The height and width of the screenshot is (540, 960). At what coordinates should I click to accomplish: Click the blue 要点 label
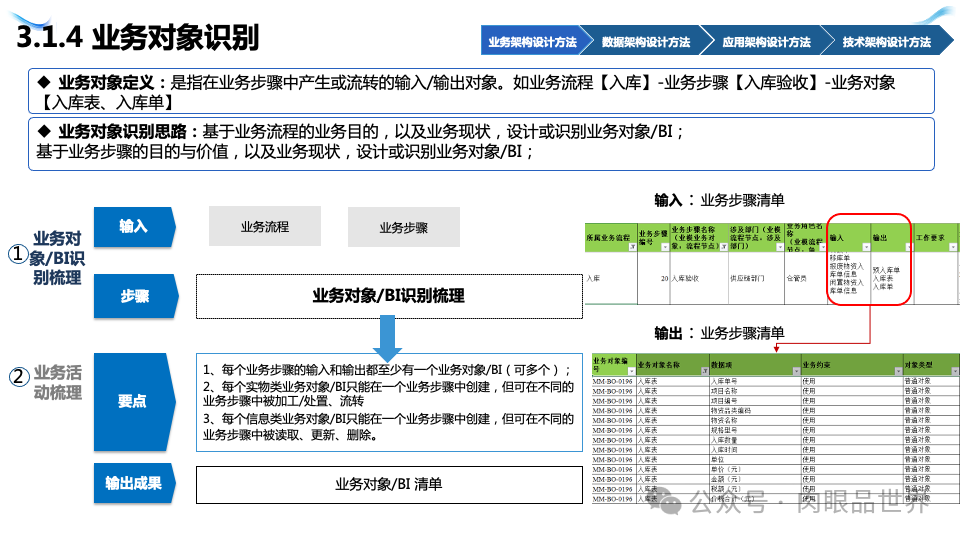133,402
